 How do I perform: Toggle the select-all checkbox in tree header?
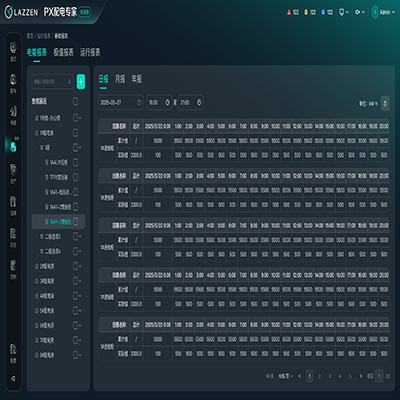pos(76,101)
